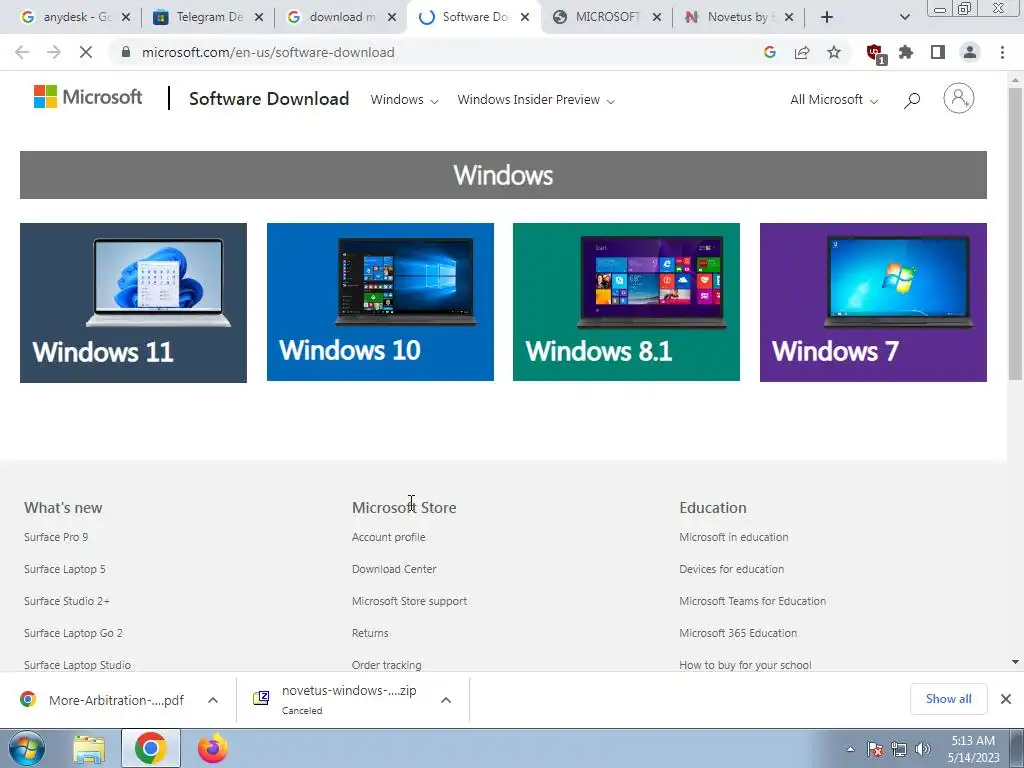
Task: Expand the Windows Insider Preview dropdown
Action: coord(536,100)
